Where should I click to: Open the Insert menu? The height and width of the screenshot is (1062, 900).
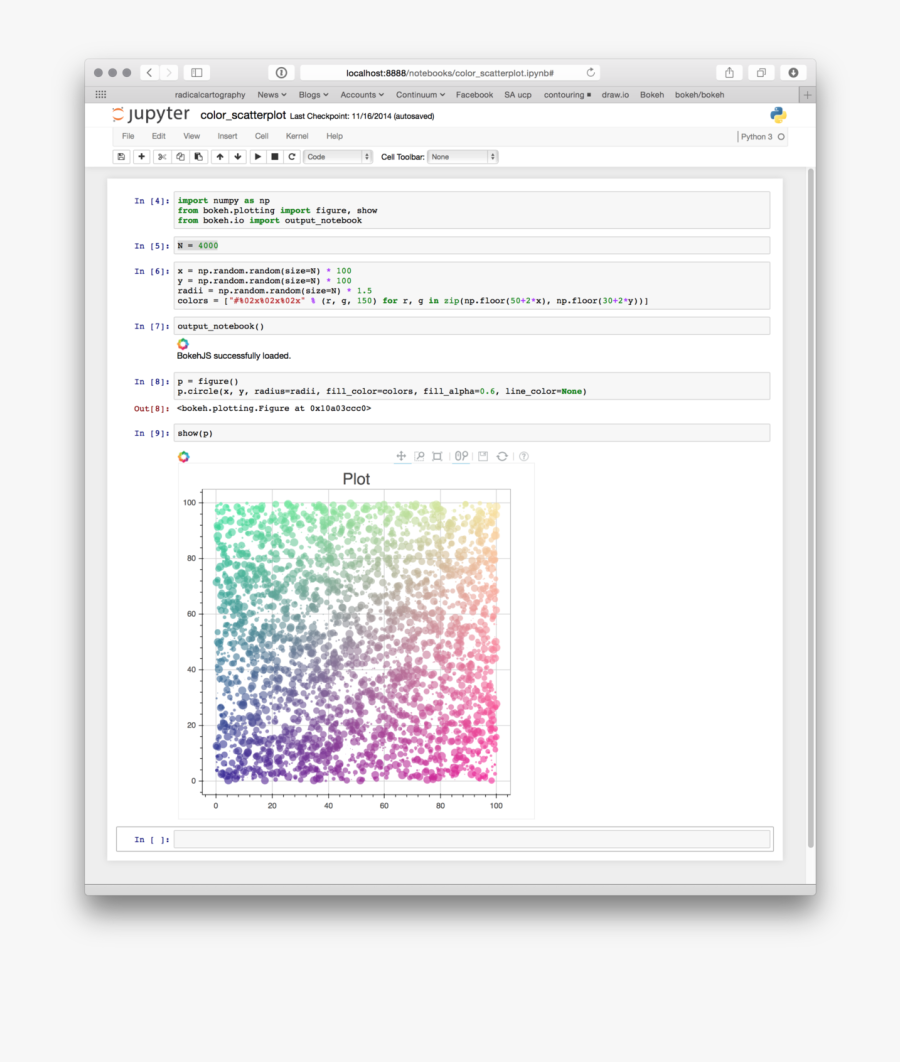click(x=227, y=136)
